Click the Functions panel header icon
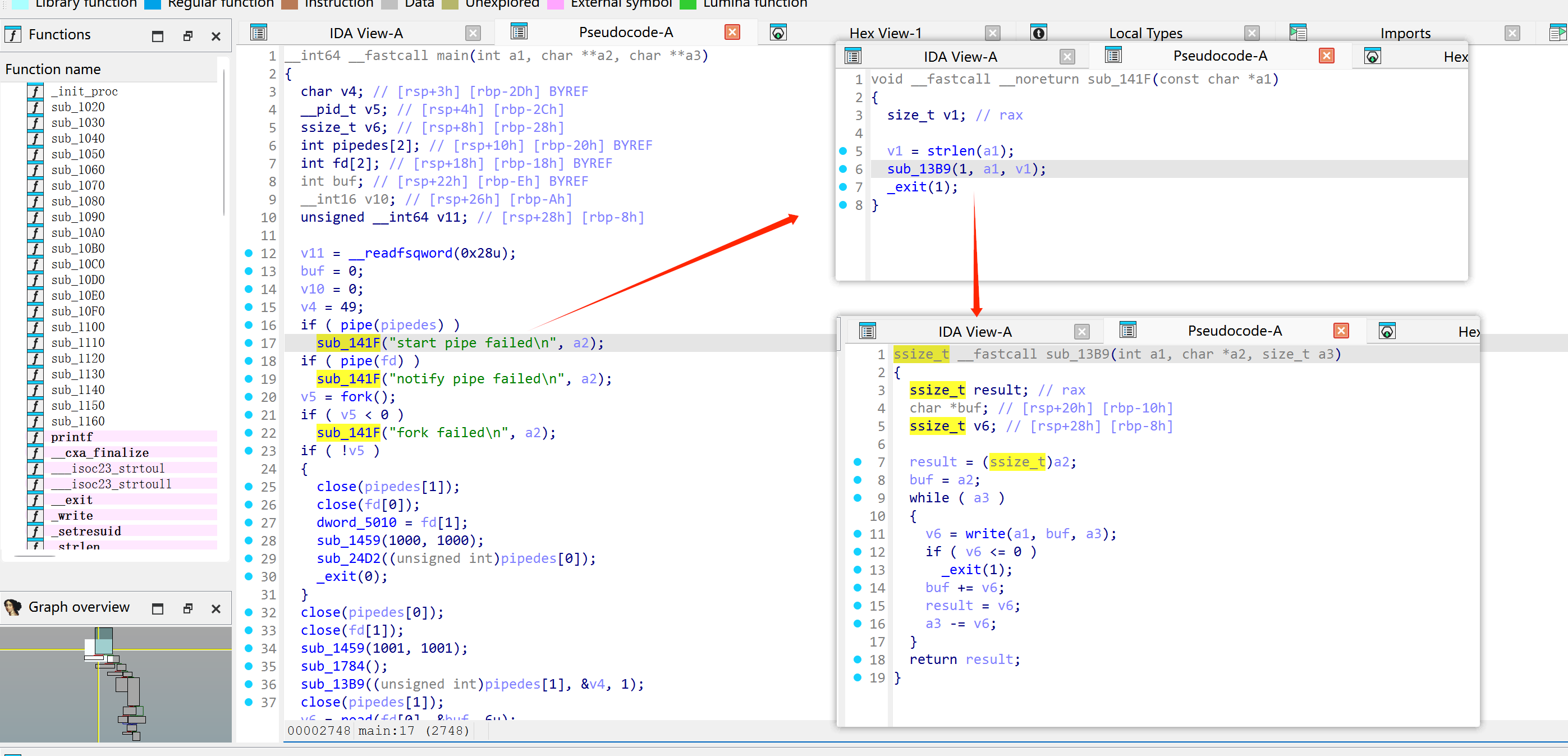1568x756 pixels. 12,35
